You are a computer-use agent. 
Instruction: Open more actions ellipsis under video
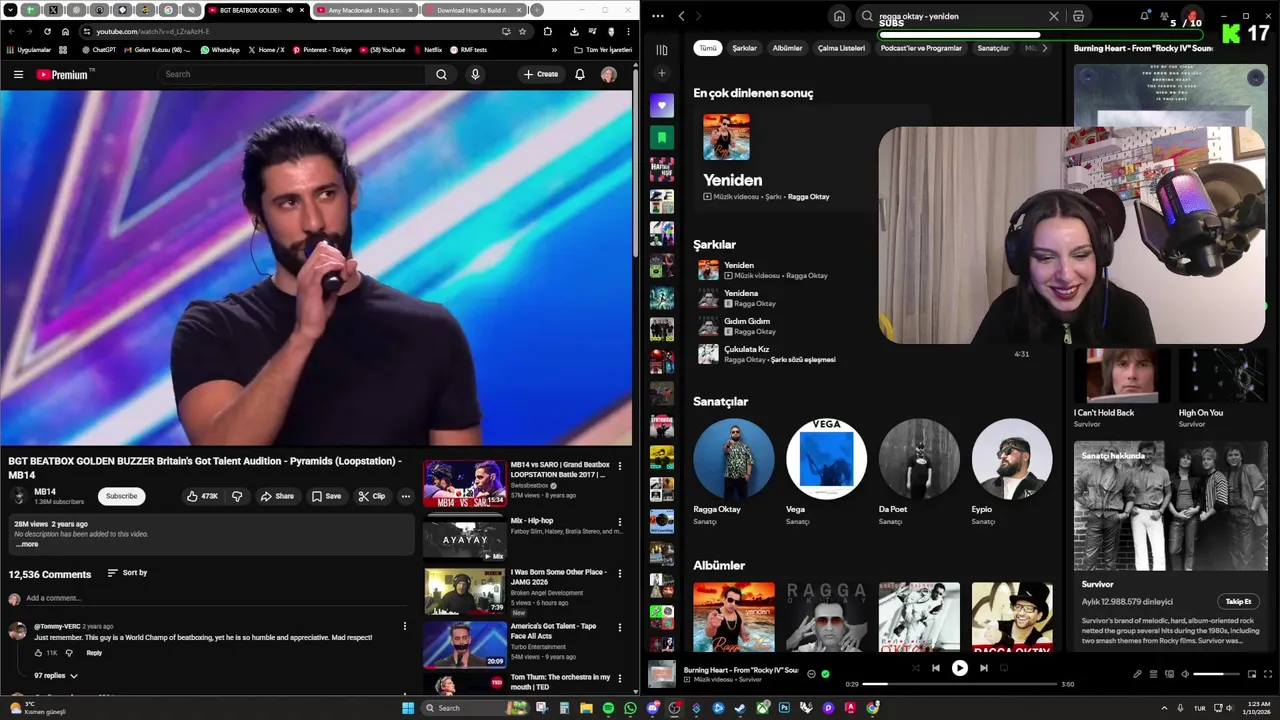click(405, 496)
